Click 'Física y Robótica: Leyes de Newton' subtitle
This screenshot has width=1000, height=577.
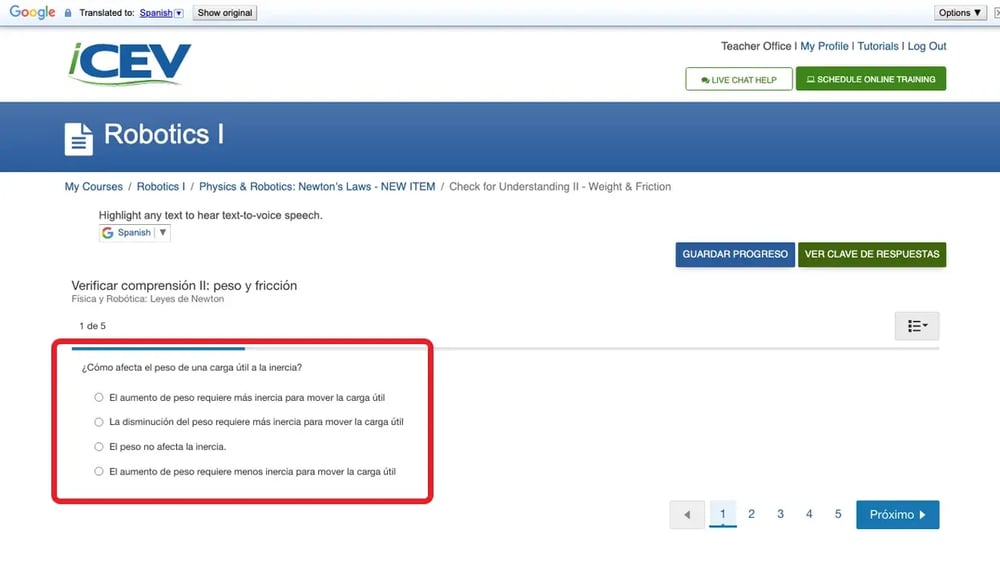(x=147, y=299)
